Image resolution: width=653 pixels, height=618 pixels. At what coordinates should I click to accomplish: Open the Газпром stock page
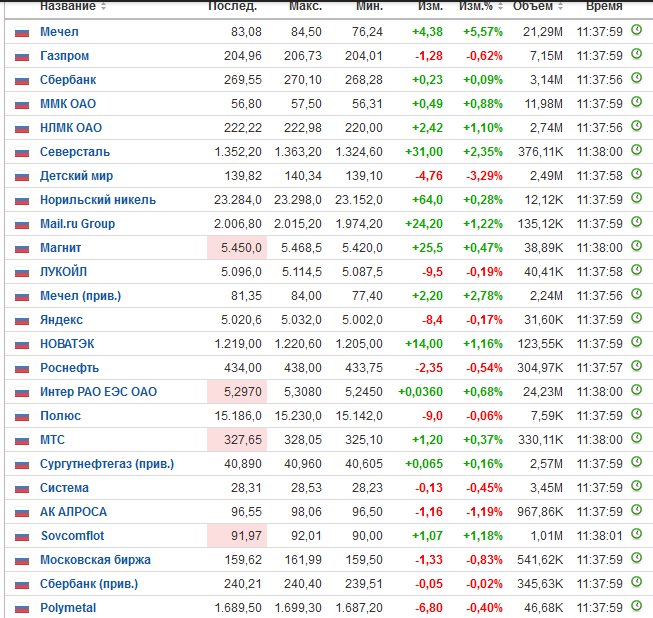click(65, 56)
